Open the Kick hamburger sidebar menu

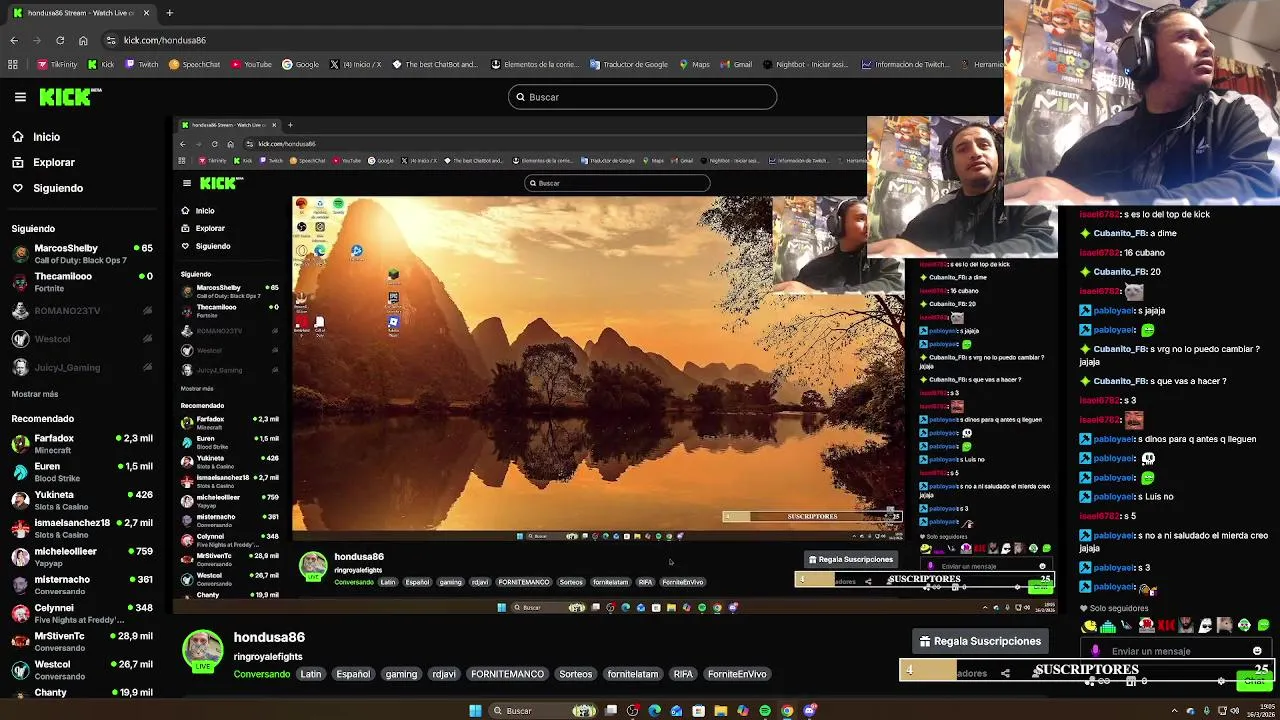[20, 97]
